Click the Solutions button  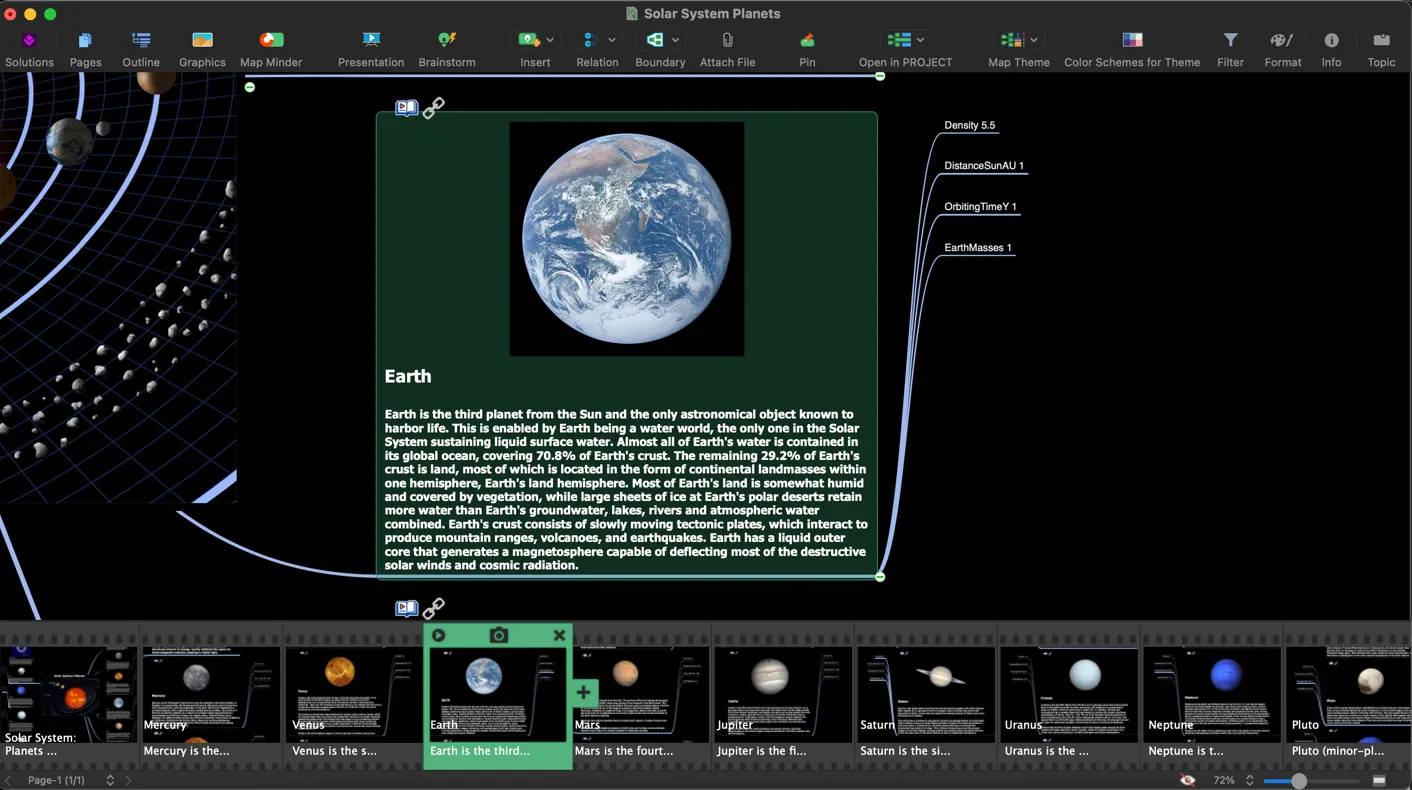coord(29,45)
